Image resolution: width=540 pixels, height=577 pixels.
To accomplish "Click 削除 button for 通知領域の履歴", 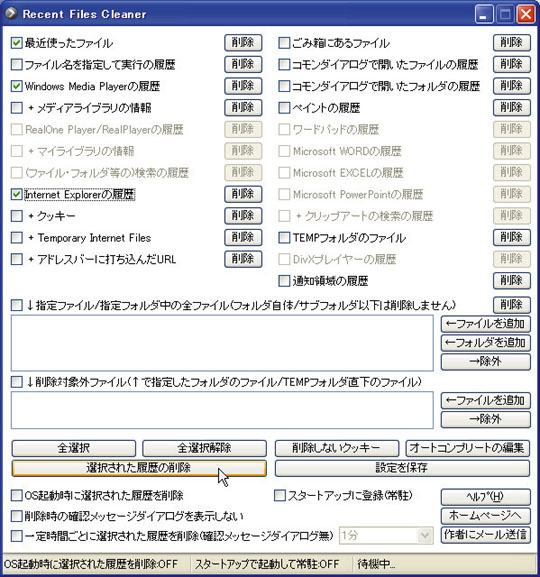I will click(512, 281).
